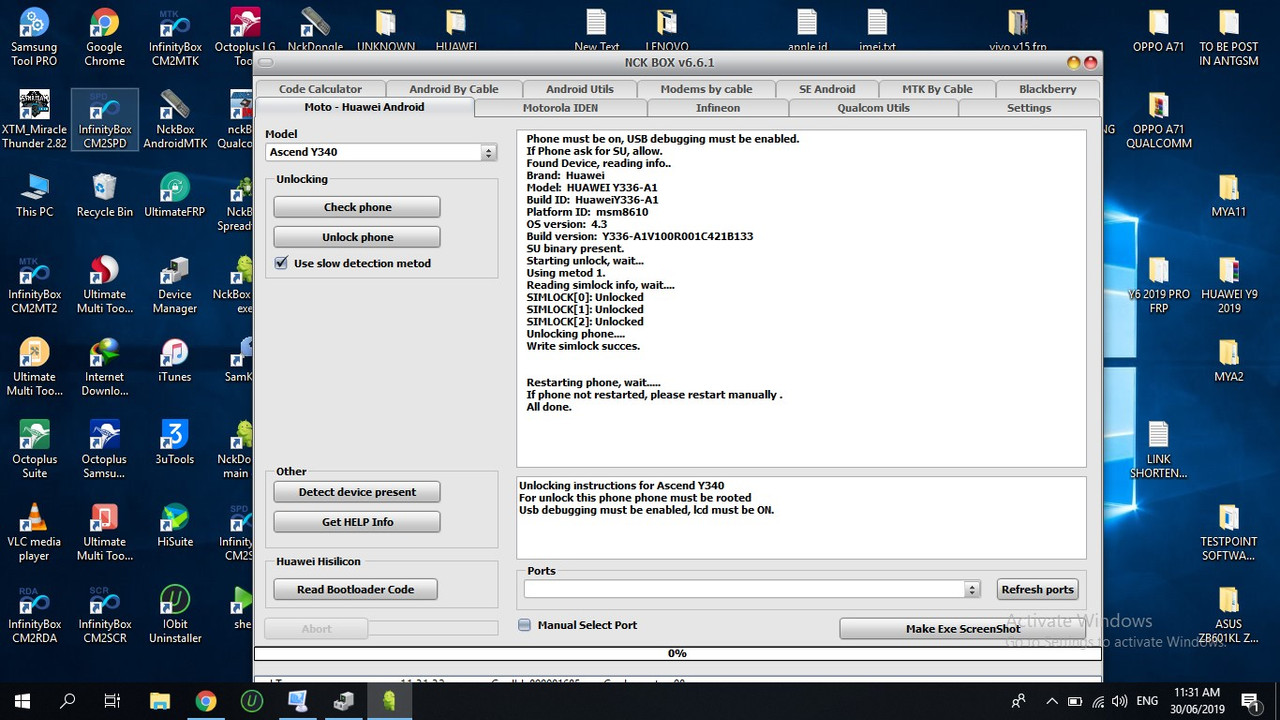The height and width of the screenshot is (720, 1280).
Task: Open Octoplus Suite desktop icon
Action: point(34,450)
